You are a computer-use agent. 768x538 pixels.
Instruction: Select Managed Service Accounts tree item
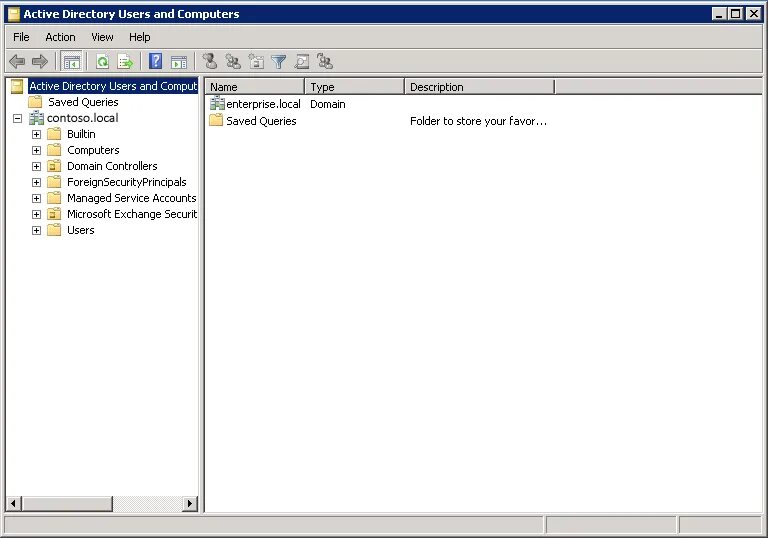(132, 198)
